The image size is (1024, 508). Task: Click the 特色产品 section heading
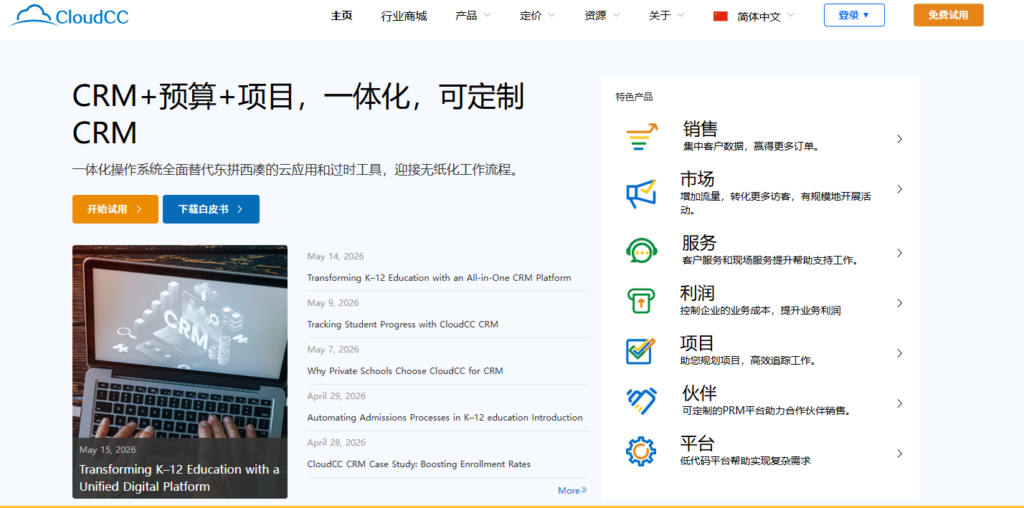[x=633, y=97]
